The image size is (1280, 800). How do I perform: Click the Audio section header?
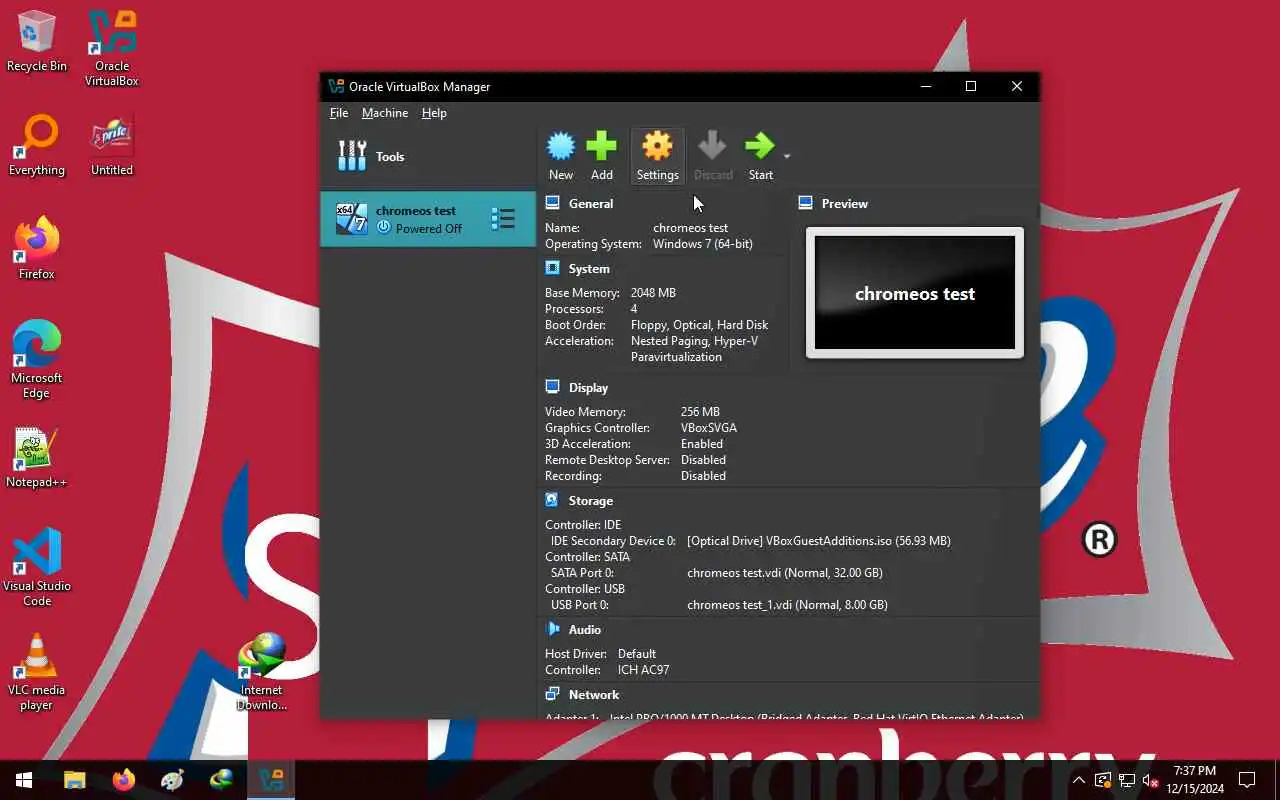pos(585,629)
